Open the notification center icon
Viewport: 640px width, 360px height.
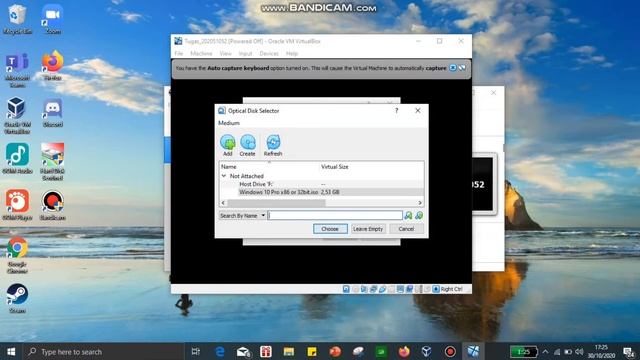(x=629, y=351)
